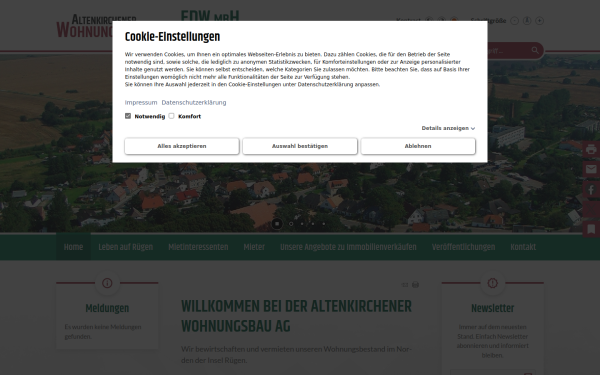The height and width of the screenshot is (375, 600).
Task: Open Mieter menu item
Action: click(254, 247)
